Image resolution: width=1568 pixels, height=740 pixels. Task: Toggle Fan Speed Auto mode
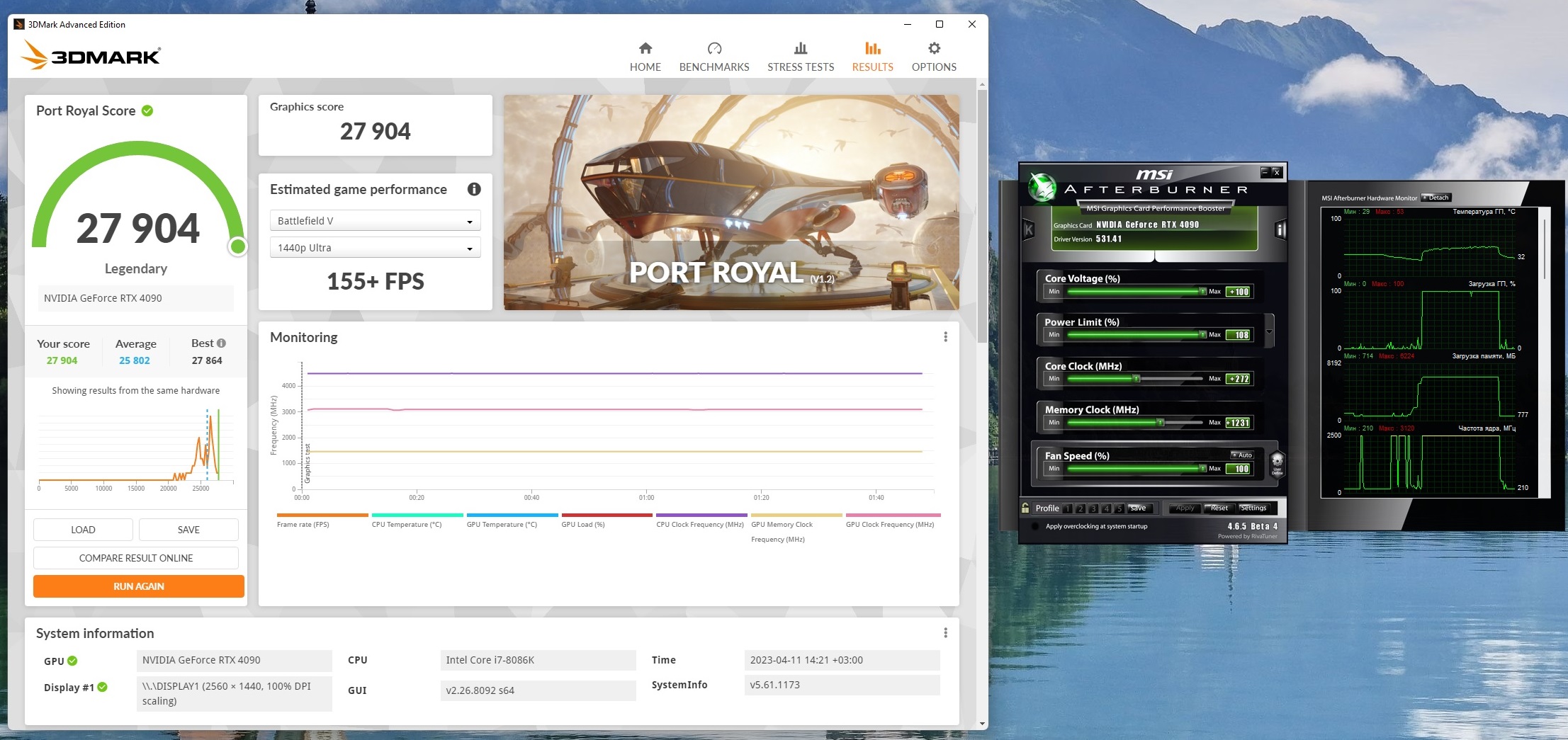[1242, 455]
